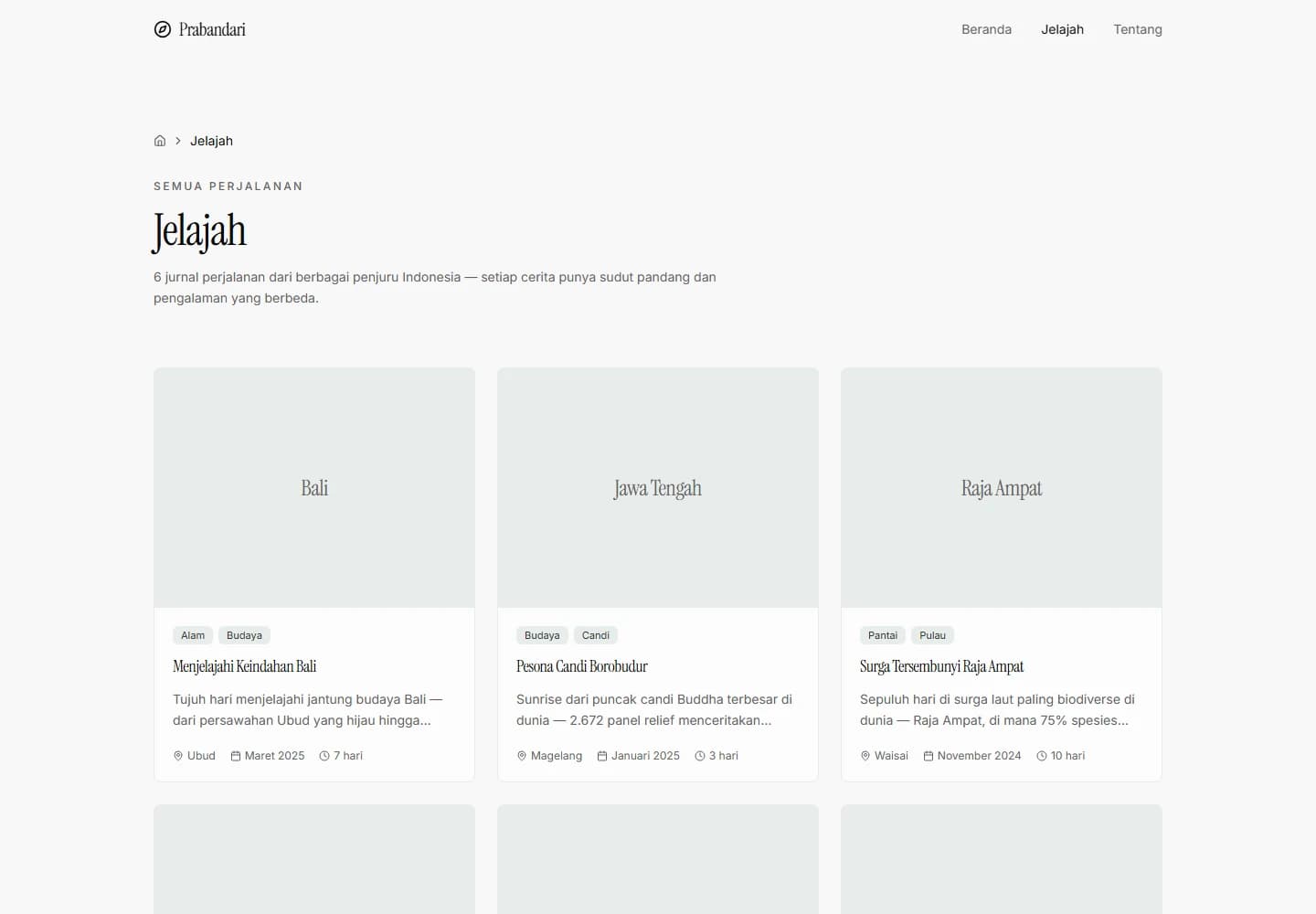Screen dimensions: 1316x914
Task: Click the home icon in breadcrumb
Action: [x=160, y=141]
